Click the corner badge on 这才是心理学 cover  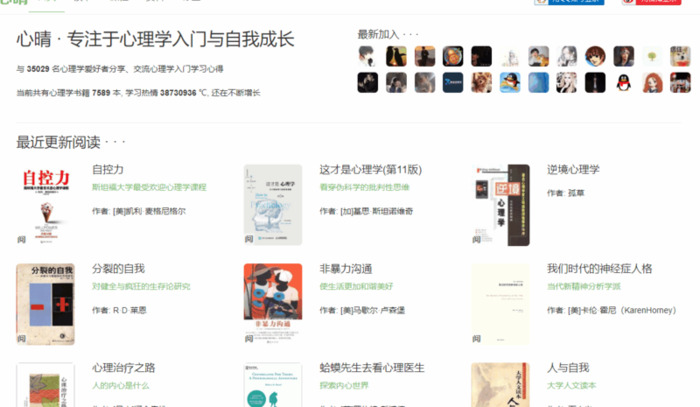249,240
